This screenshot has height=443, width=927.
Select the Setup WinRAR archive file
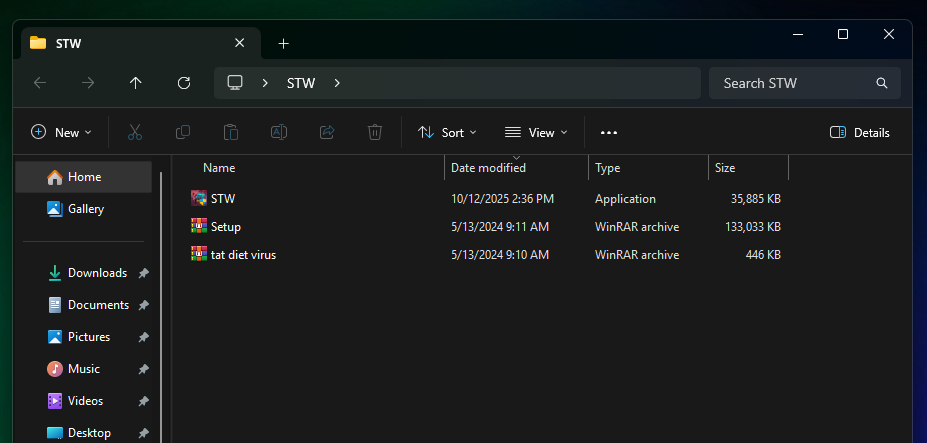tap(226, 227)
